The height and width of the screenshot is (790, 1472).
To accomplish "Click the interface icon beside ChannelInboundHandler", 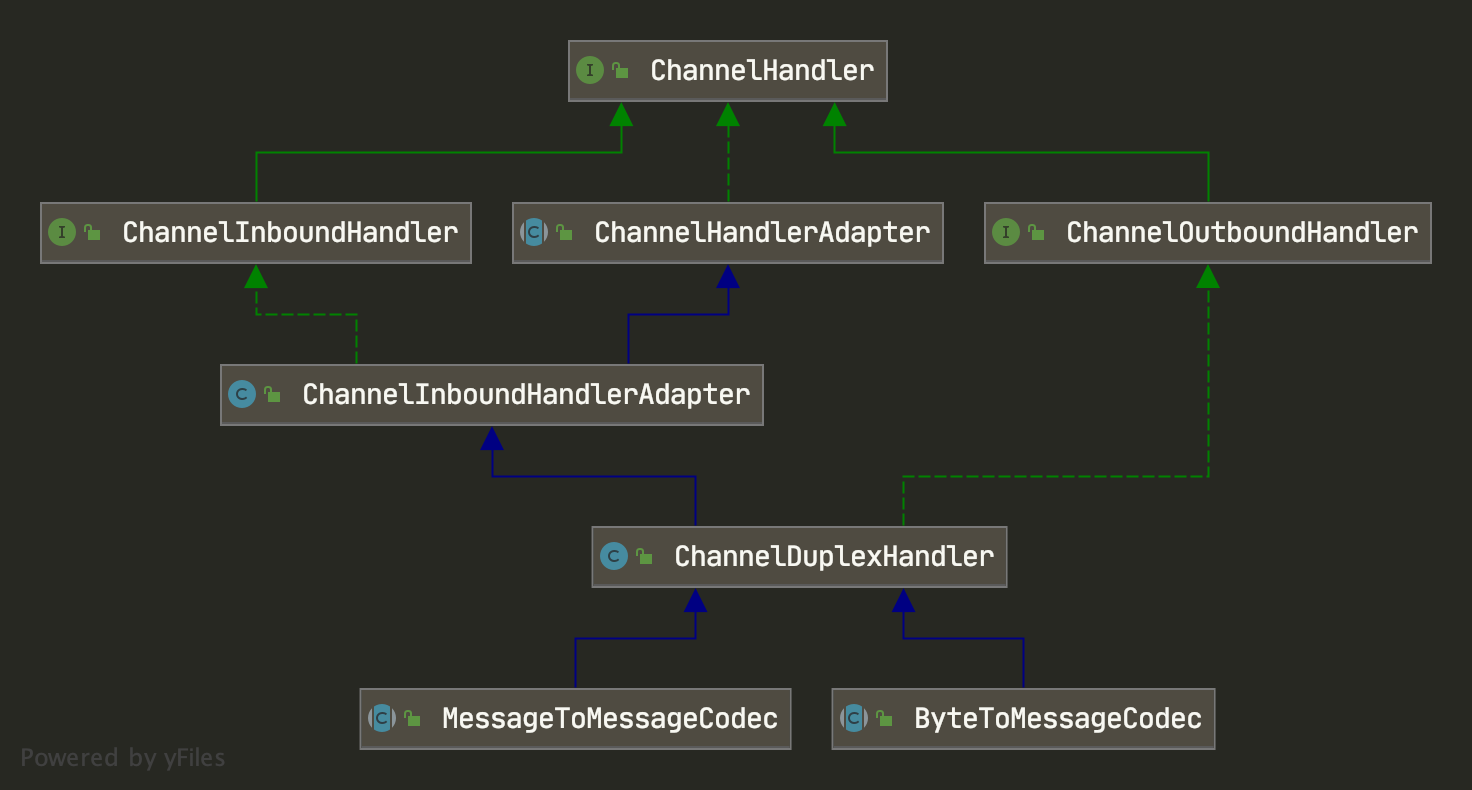I will pyautogui.click(x=62, y=233).
